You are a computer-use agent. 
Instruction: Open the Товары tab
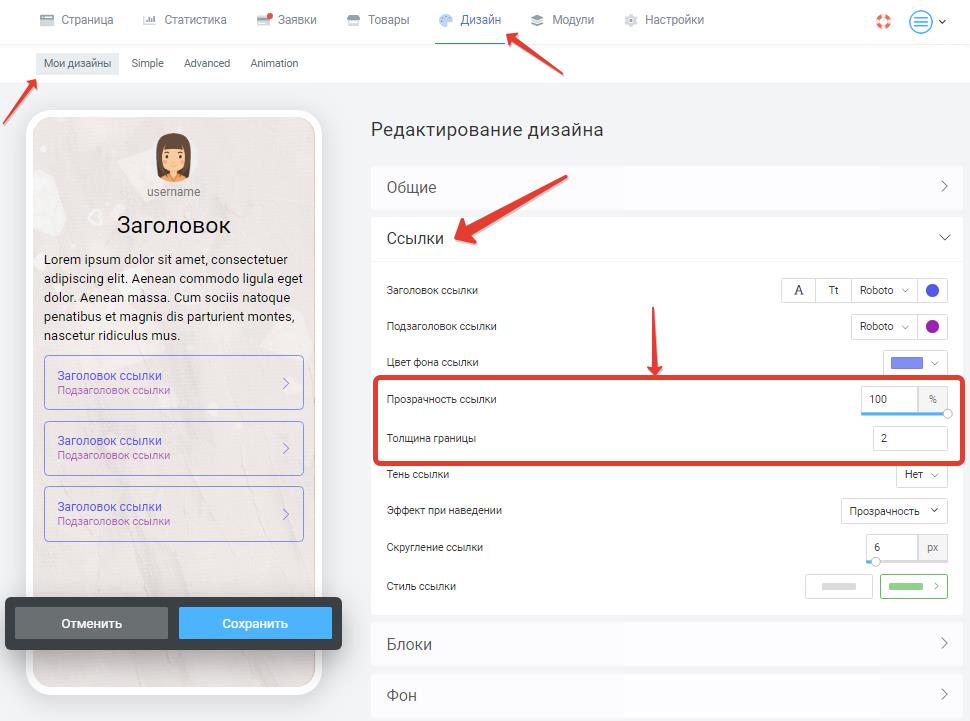(378, 20)
